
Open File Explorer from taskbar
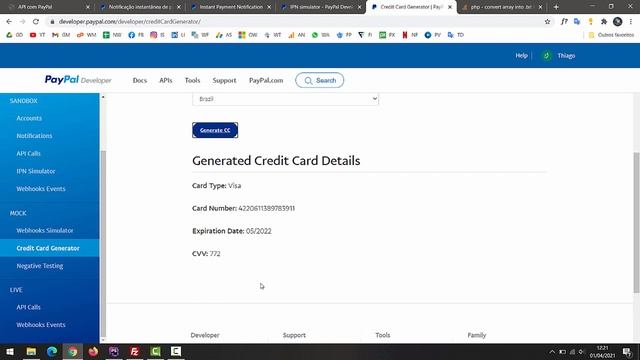[31, 351]
